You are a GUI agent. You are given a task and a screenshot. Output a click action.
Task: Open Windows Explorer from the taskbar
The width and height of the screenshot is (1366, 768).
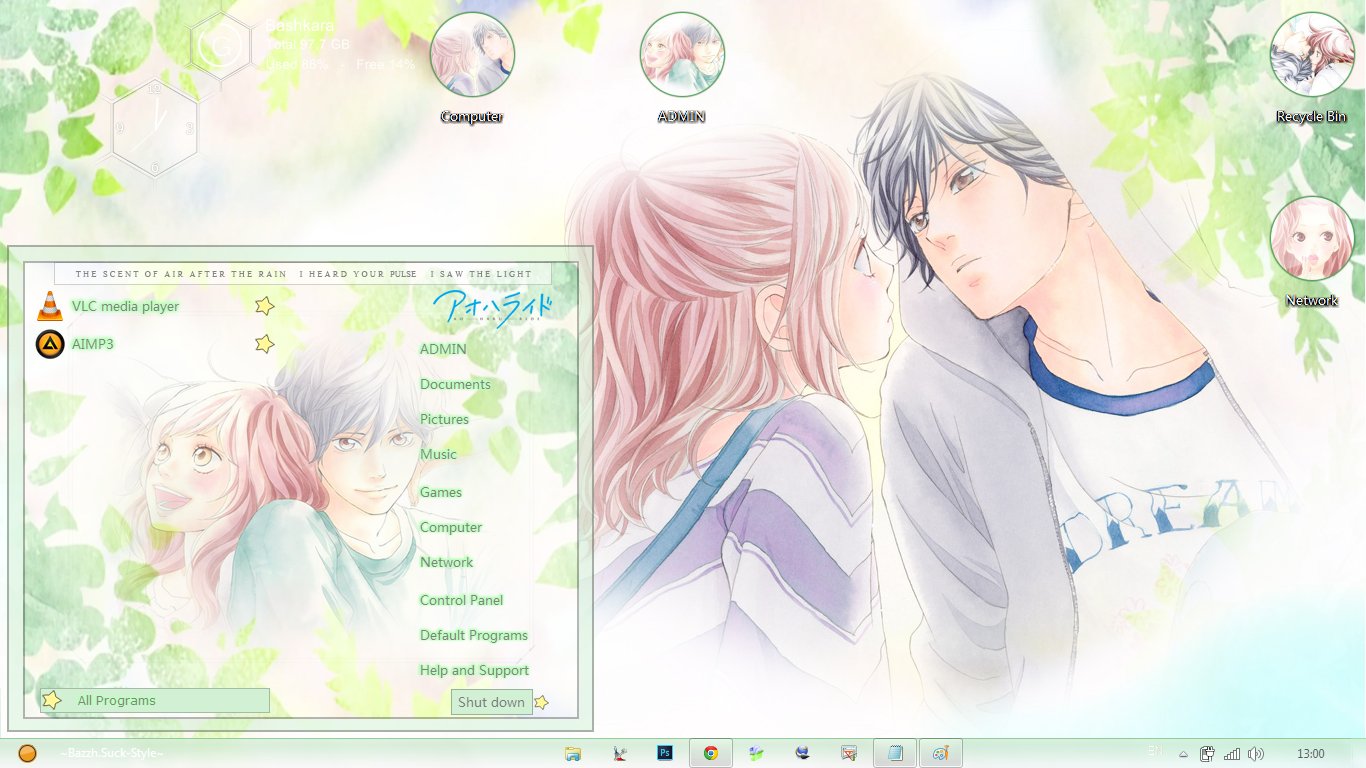point(573,753)
